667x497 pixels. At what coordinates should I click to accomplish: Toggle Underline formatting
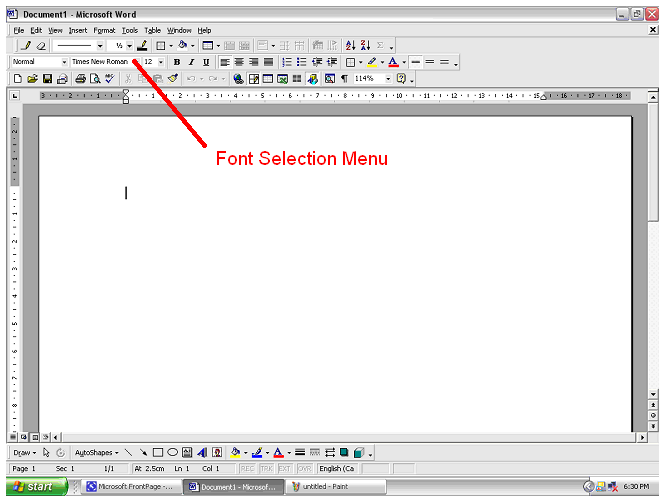tap(206, 62)
